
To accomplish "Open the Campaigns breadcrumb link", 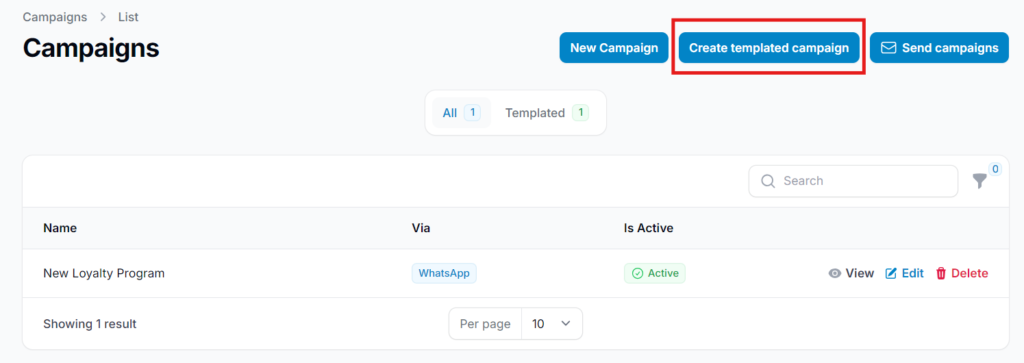I will coord(55,17).
